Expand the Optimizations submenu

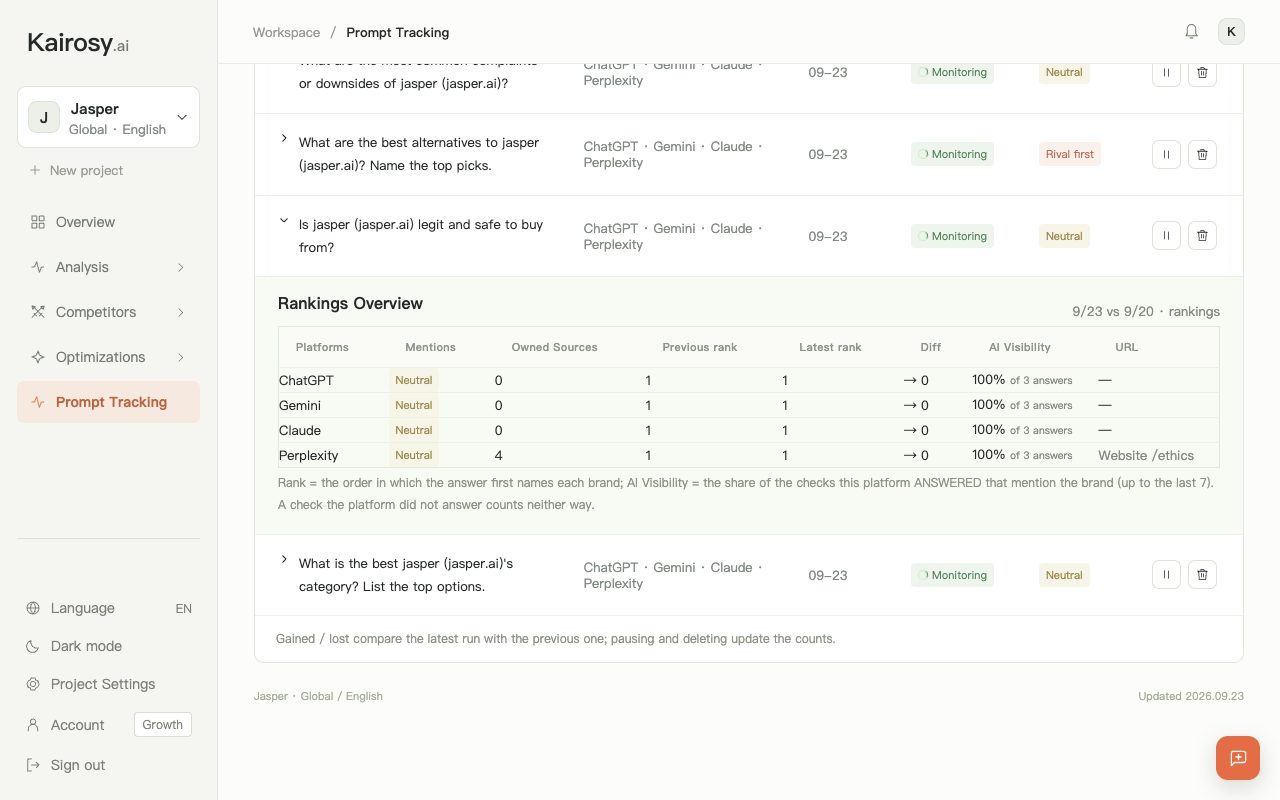tap(108, 357)
